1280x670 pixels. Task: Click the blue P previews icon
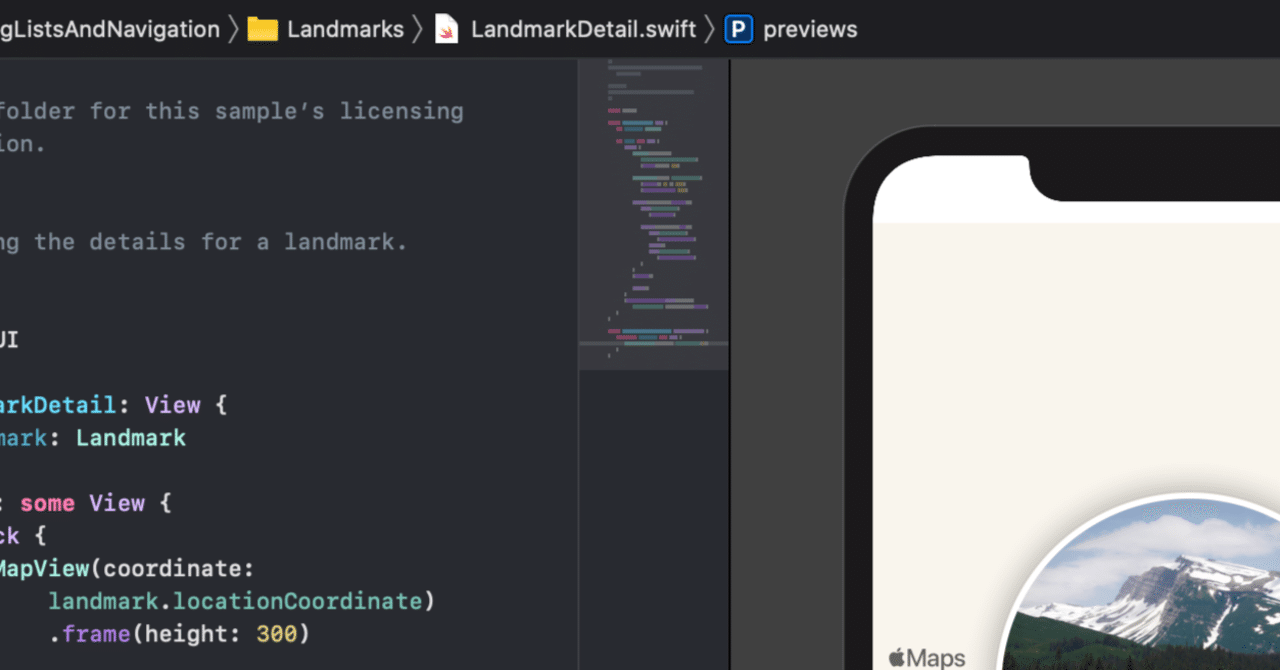(x=737, y=29)
